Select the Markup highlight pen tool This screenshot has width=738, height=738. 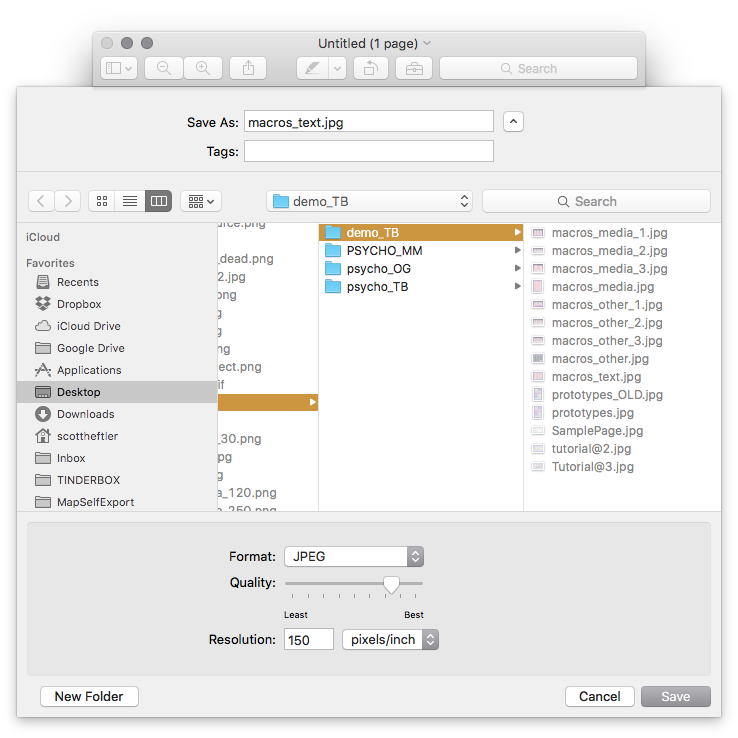(312, 69)
